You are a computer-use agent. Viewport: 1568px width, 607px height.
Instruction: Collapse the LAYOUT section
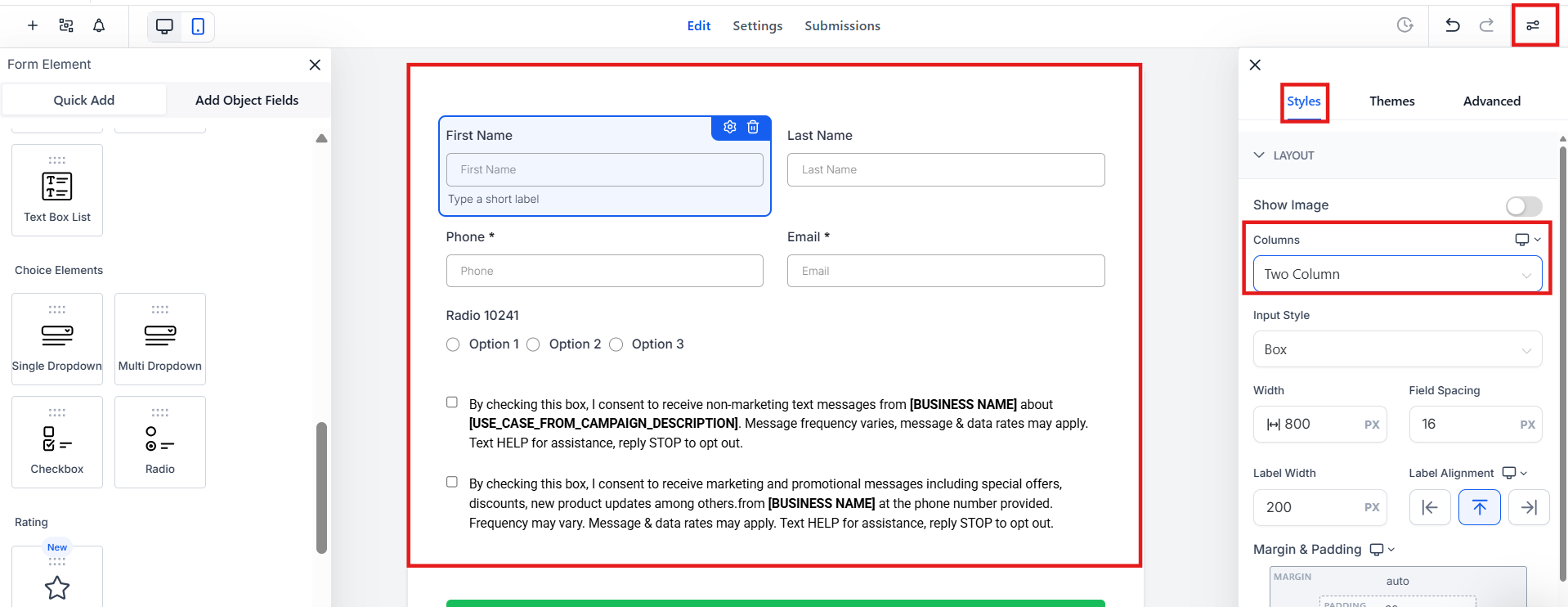click(1259, 155)
